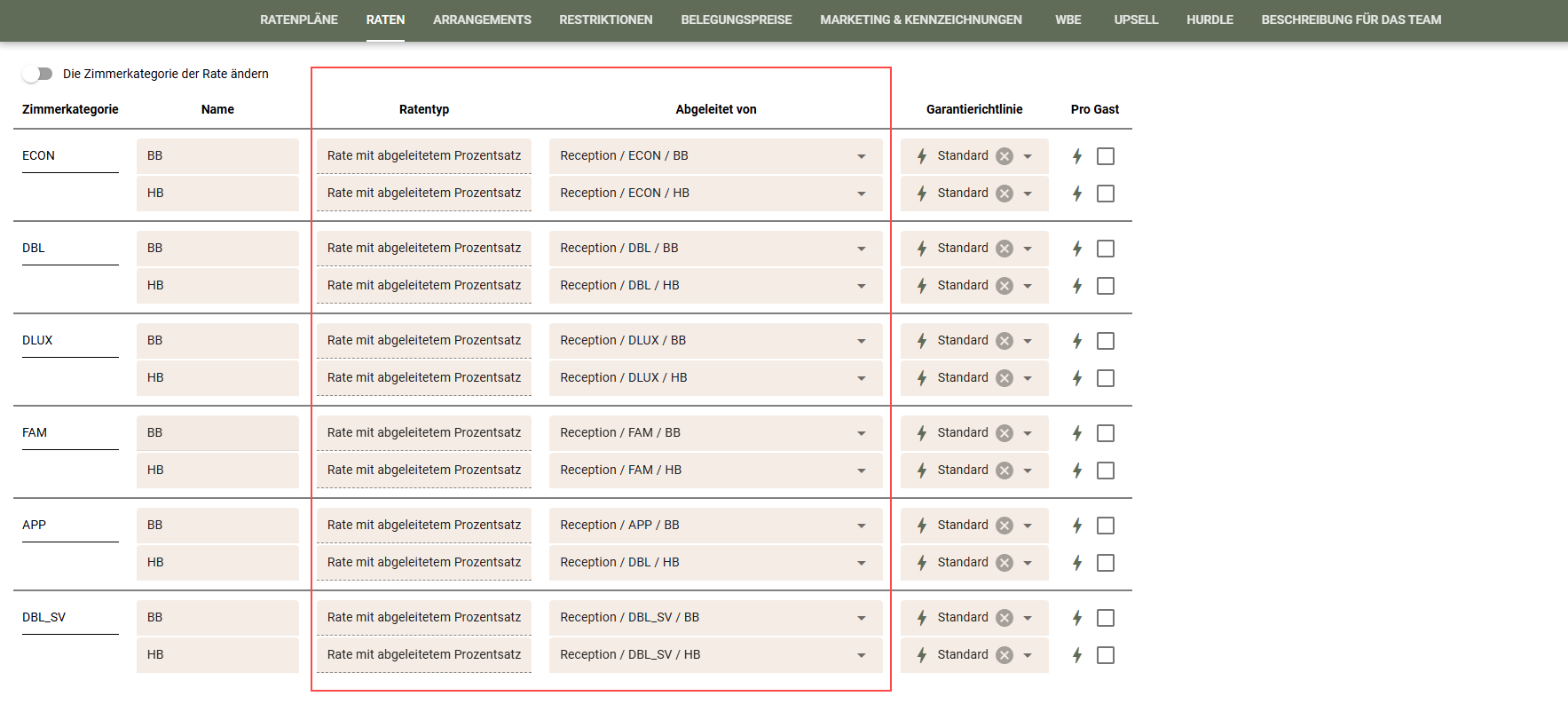The width and height of the screenshot is (1568, 712).
Task: Clear Standard guarantee in ECON BB row
Action: click(1005, 156)
